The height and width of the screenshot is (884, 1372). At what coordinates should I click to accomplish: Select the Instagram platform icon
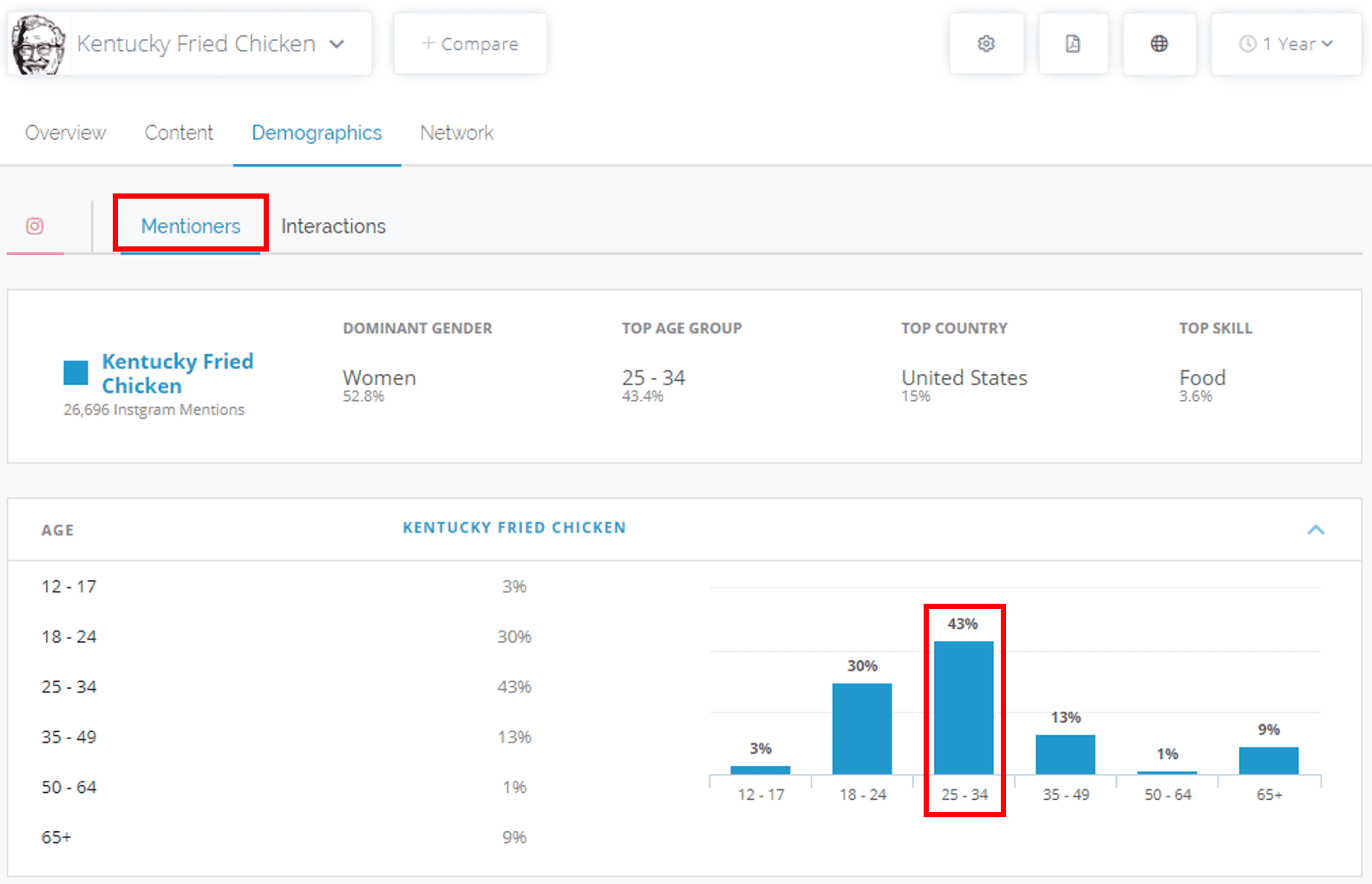[35, 226]
